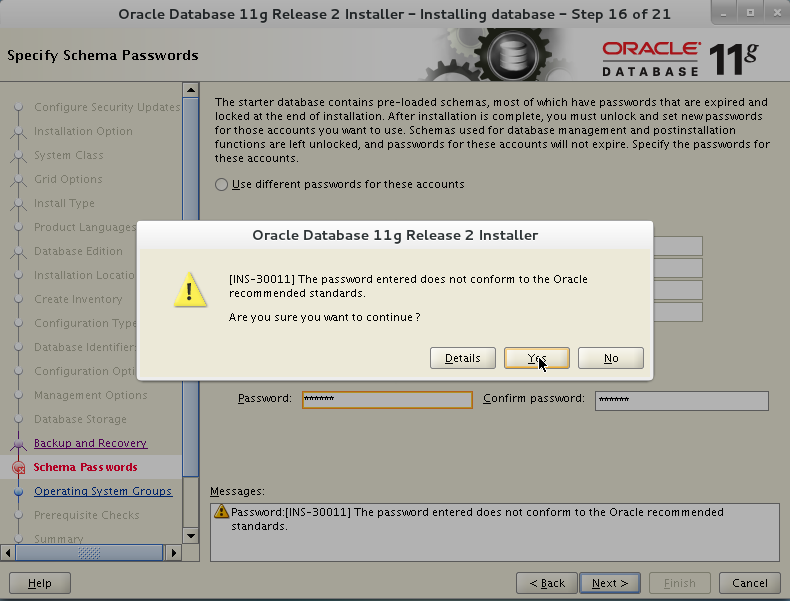Maximize the installer window
Image resolution: width=790 pixels, height=601 pixels.
[750, 14]
